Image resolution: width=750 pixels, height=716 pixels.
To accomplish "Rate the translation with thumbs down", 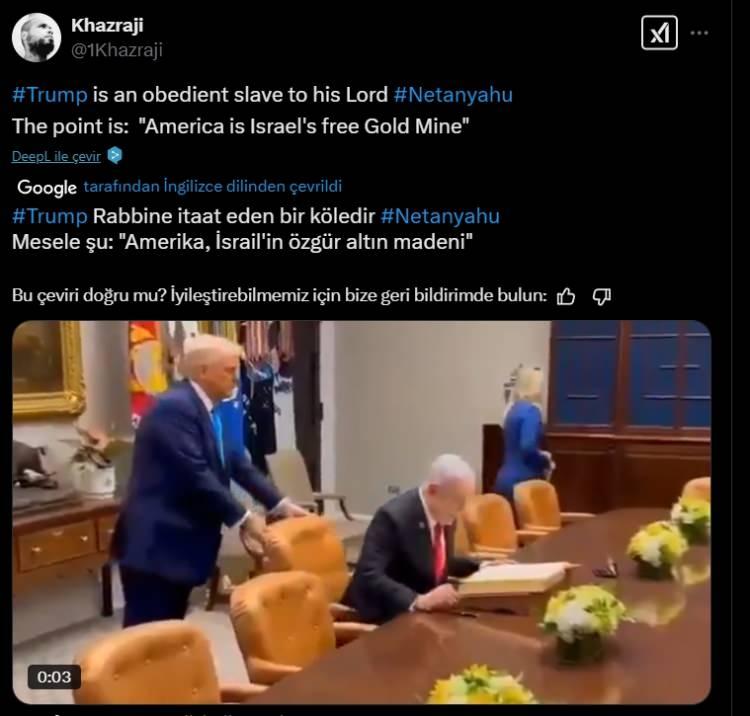I will point(602,297).
